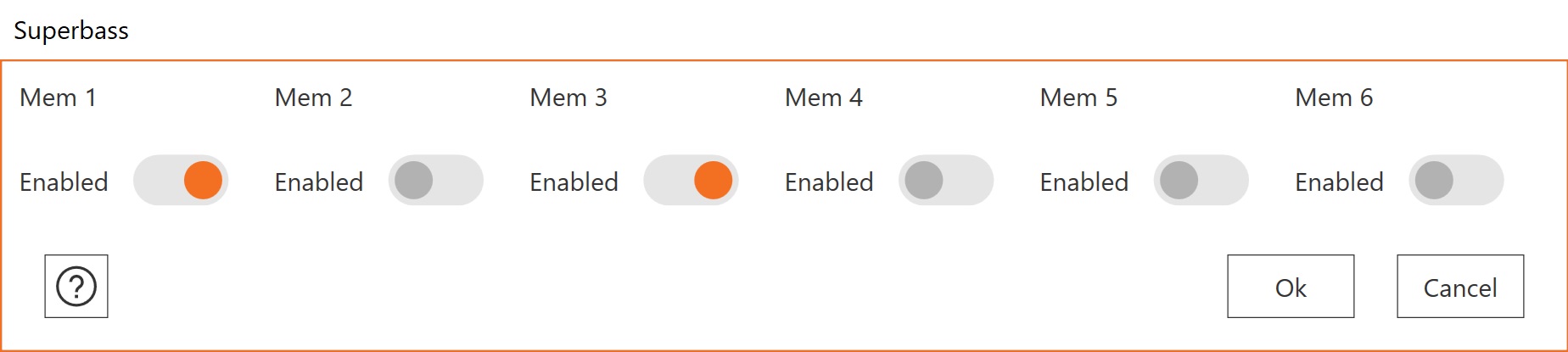Select the Mem 6 heading label

pos(1334,98)
